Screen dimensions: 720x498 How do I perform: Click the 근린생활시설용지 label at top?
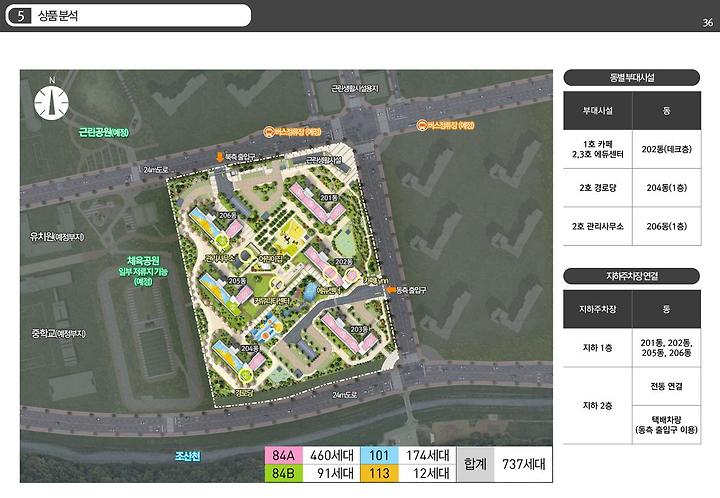pos(355,88)
